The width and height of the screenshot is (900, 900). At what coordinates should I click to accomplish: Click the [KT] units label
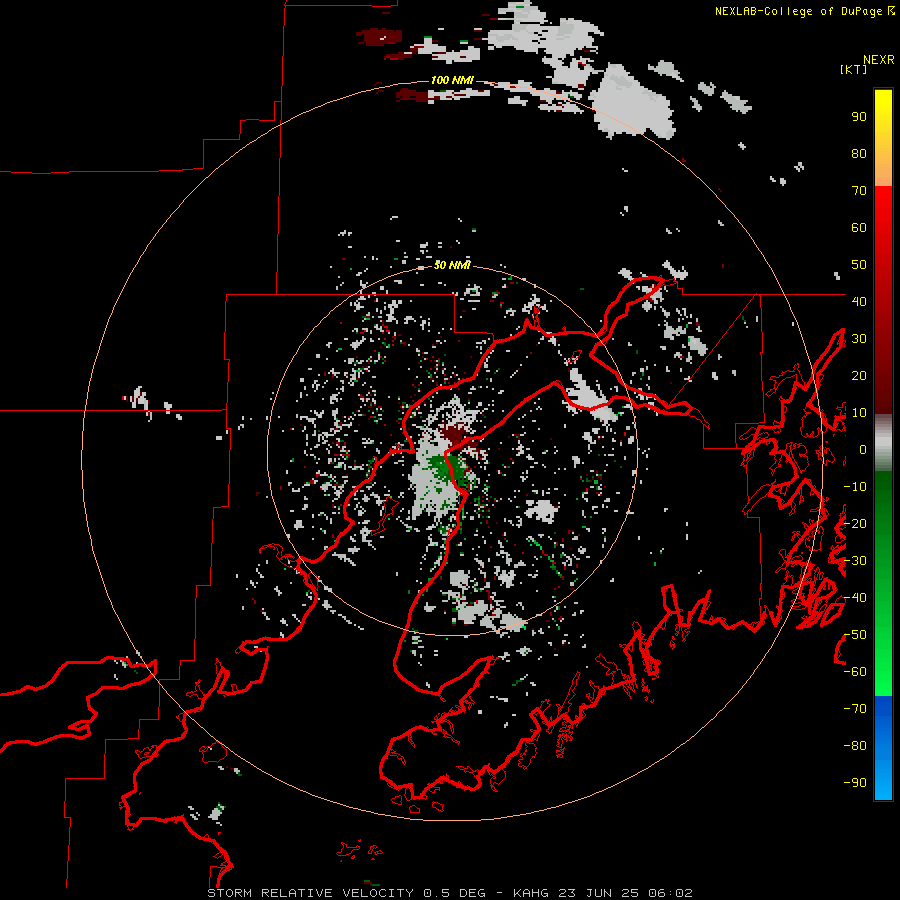(854, 69)
